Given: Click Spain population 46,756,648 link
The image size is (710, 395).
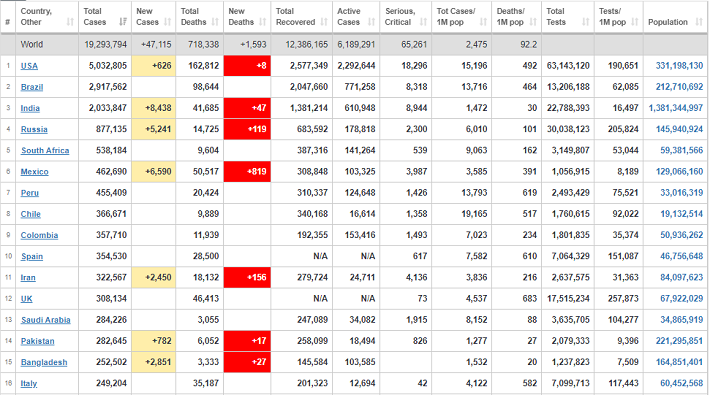Looking at the screenshot, I should [x=681, y=256].
